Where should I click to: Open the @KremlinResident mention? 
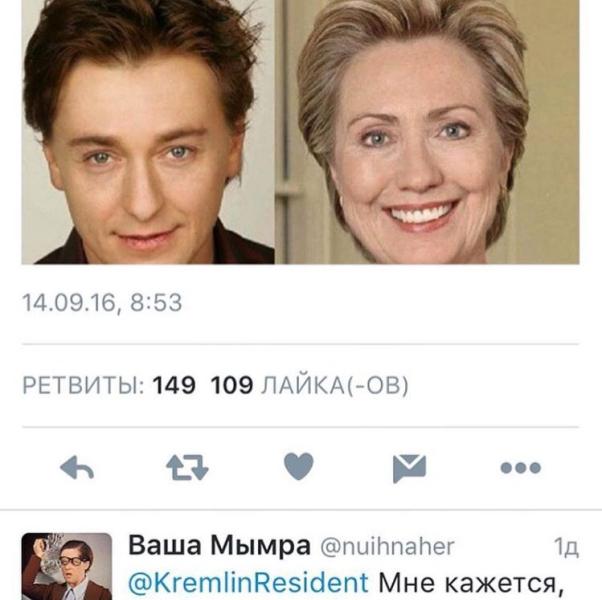tap(248, 582)
